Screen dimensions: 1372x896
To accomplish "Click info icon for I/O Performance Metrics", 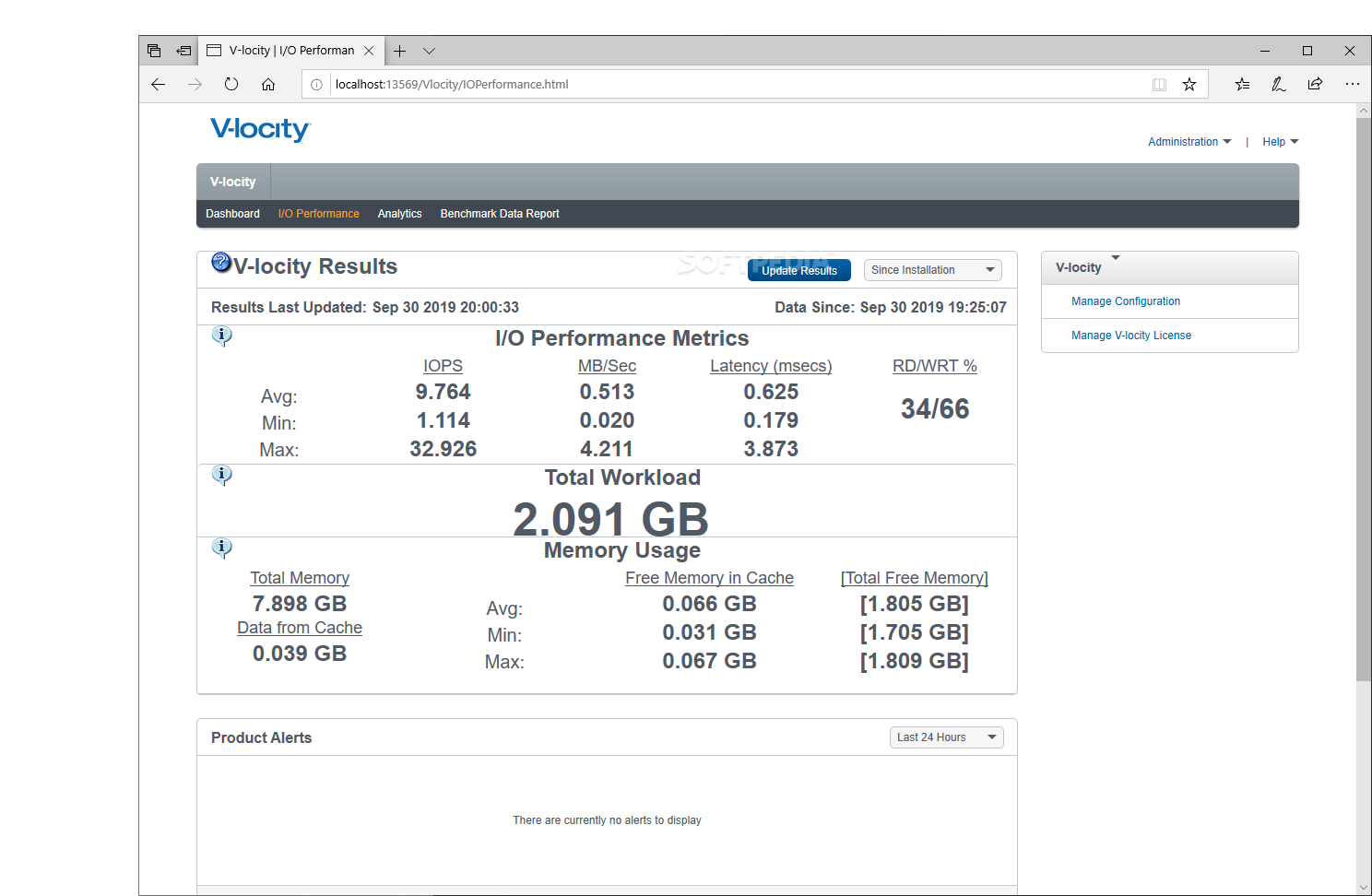I will 221,336.
